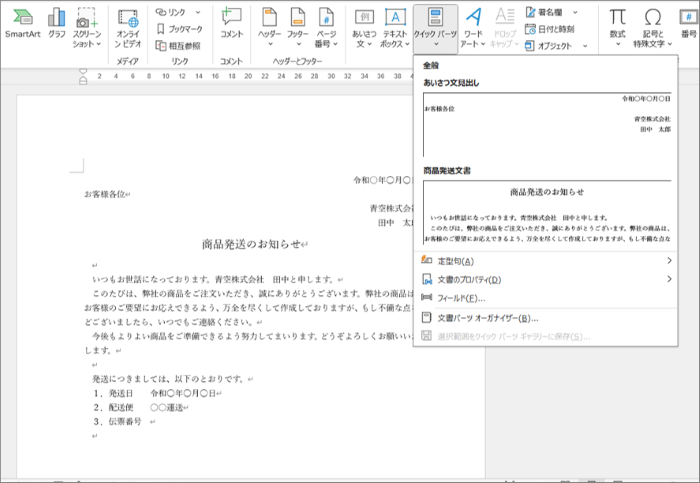The height and width of the screenshot is (483, 700).
Task: Insert the あいさつ文見出し quick part preview
Action: click(547, 125)
